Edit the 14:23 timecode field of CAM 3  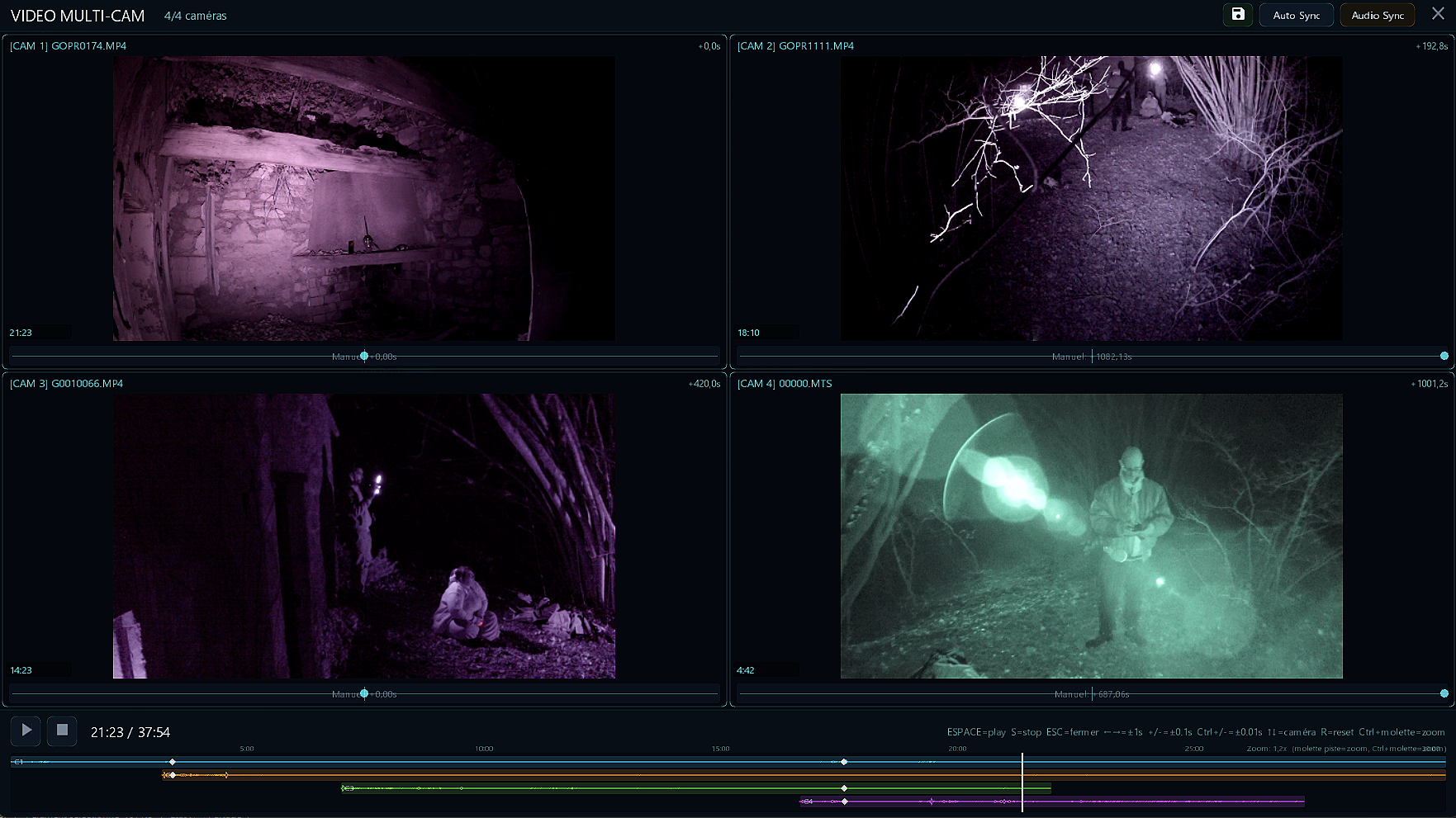tap(40, 669)
